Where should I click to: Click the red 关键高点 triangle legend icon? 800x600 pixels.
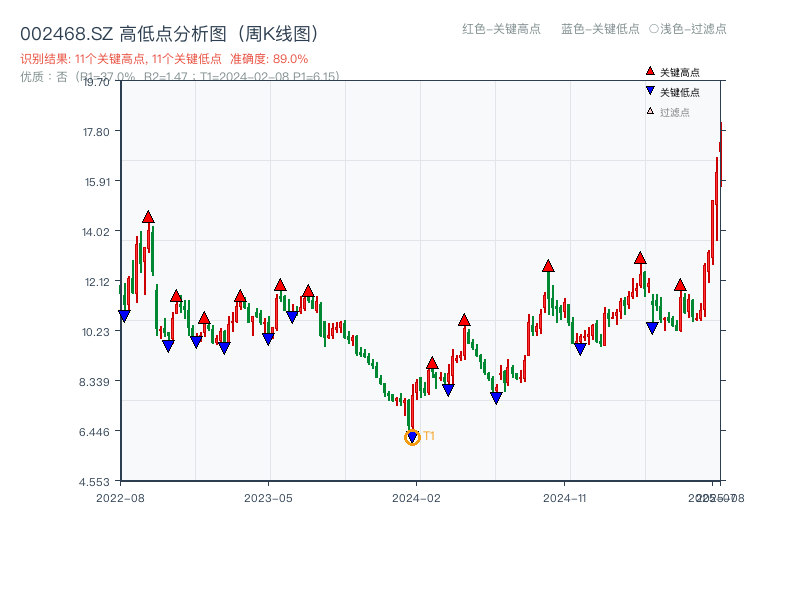(650, 71)
